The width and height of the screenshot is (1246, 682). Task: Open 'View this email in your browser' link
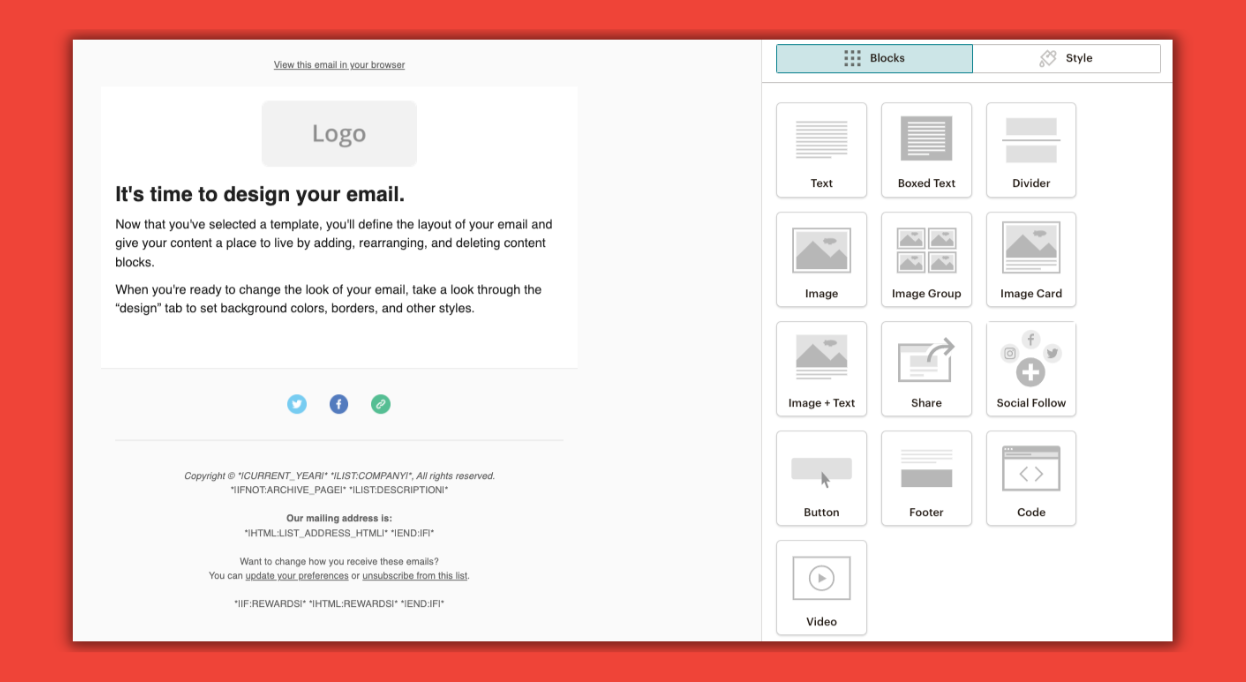[x=339, y=65]
